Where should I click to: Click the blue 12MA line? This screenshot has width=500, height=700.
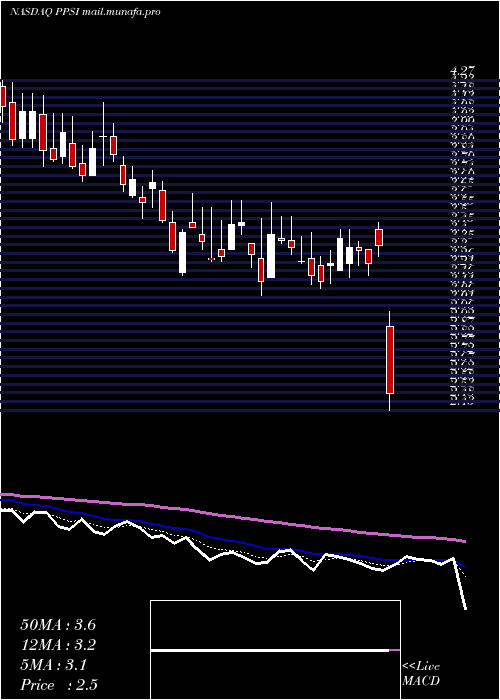click(232, 540)
